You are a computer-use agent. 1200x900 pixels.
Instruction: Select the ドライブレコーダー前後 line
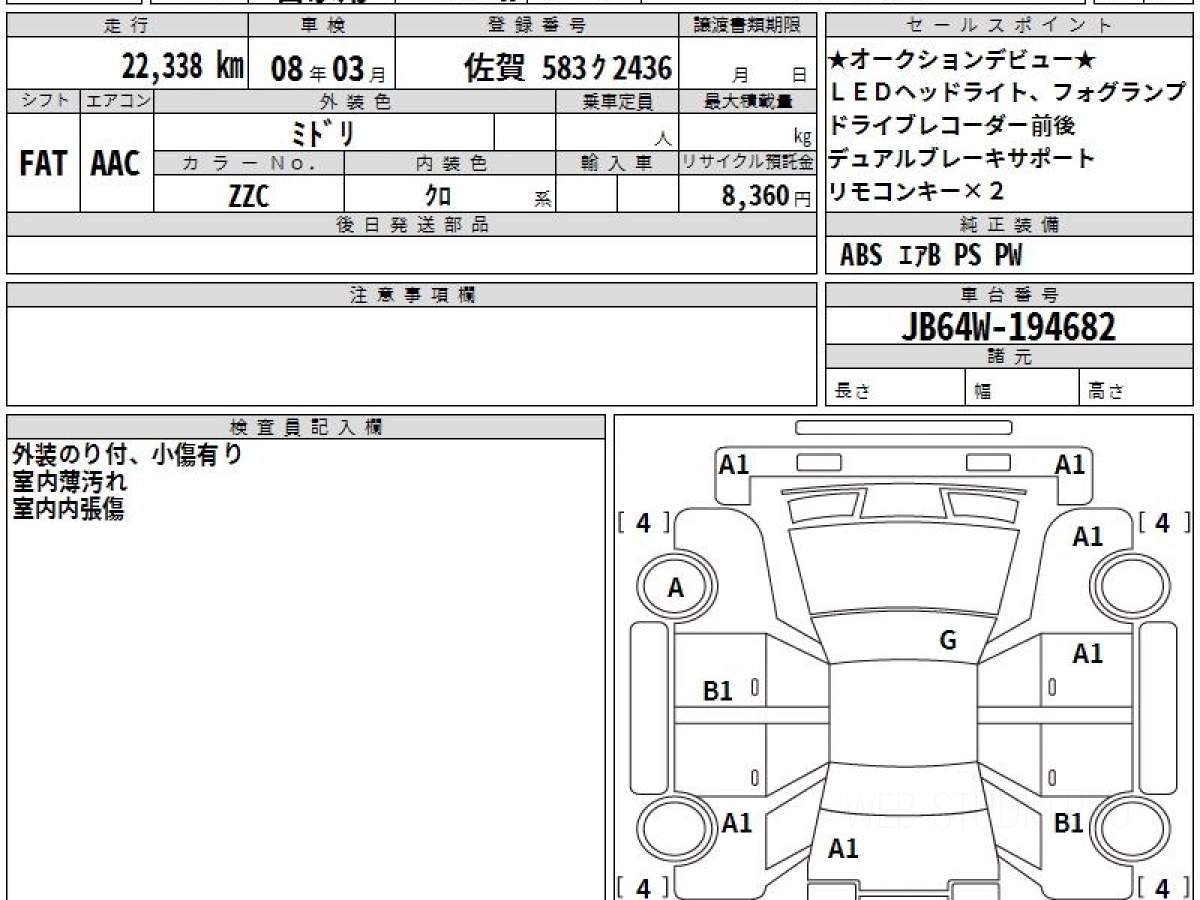click(x=952, y=126)
